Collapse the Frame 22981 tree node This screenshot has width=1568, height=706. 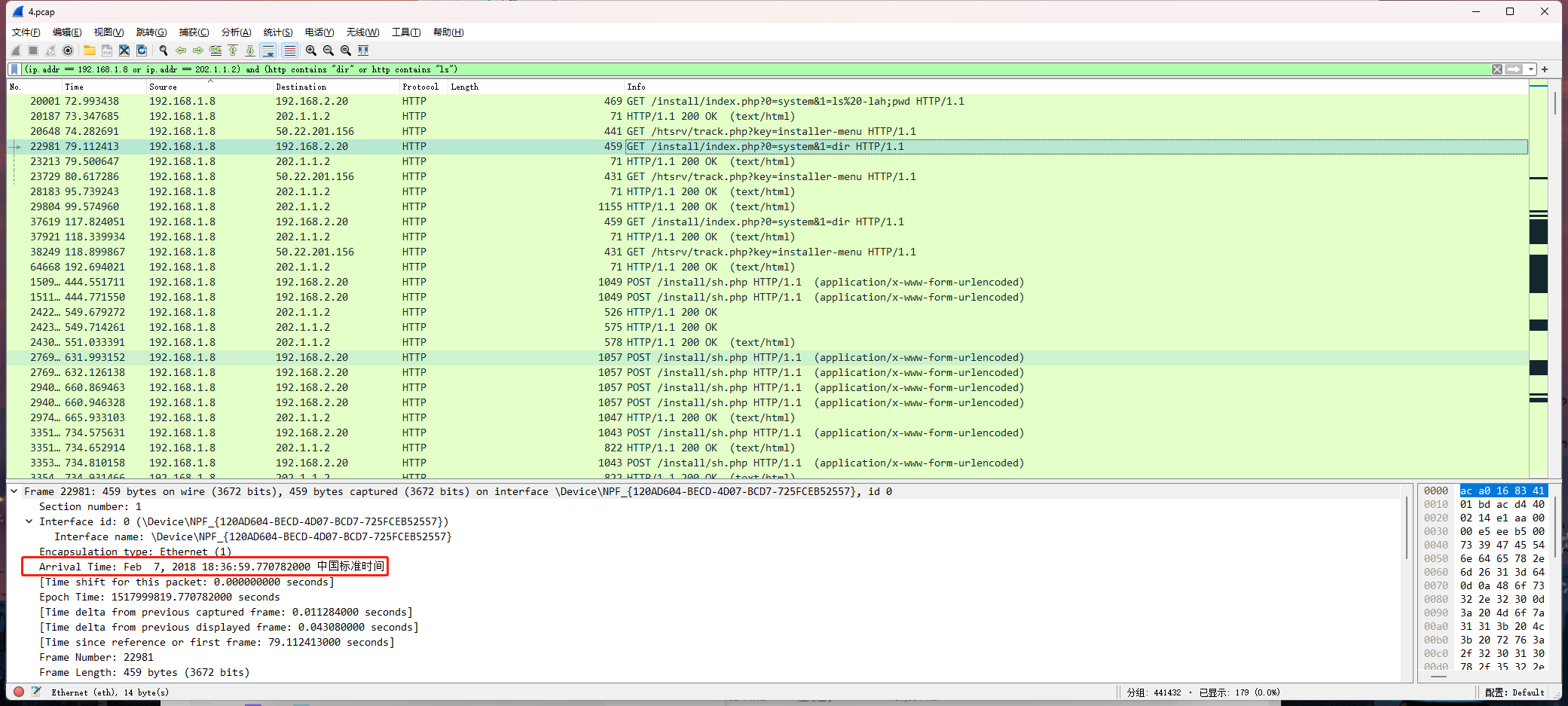tap(14, 491)
